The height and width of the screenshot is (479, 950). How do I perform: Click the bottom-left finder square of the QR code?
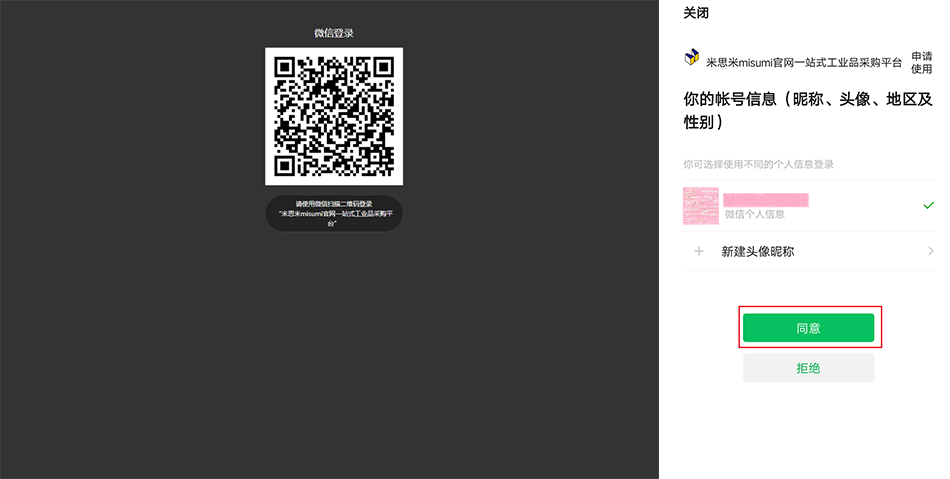[x=285, y=165]
